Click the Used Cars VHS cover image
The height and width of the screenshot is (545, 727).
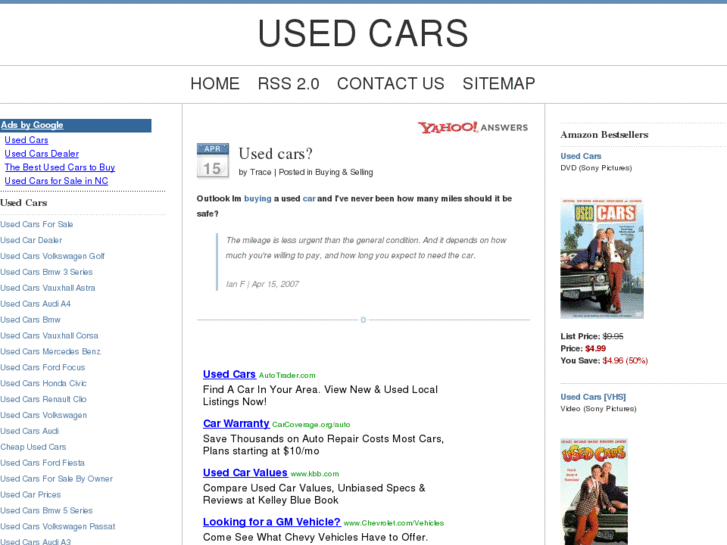click(x=594, y=491)
